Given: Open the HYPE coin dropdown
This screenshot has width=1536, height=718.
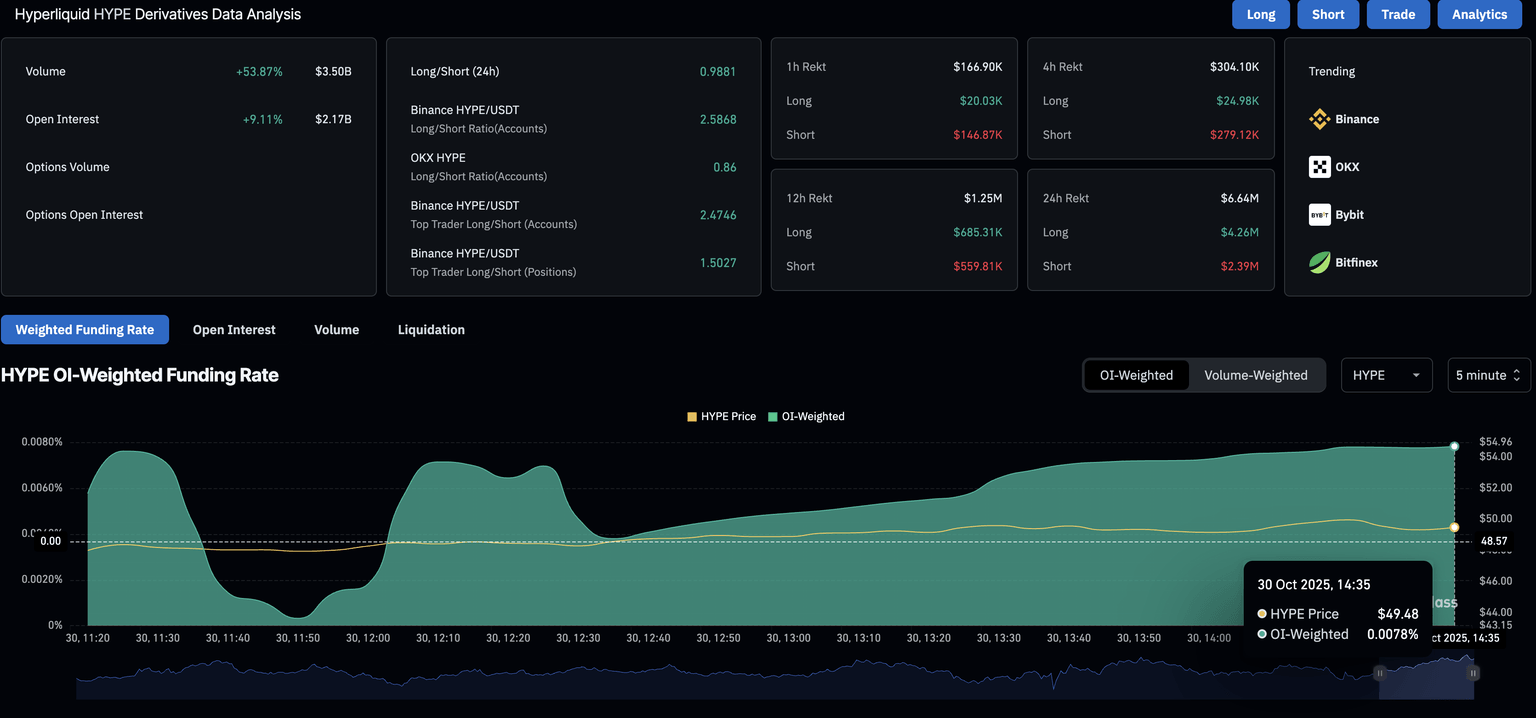Looking at the screenshot, I should [1386, 375].
